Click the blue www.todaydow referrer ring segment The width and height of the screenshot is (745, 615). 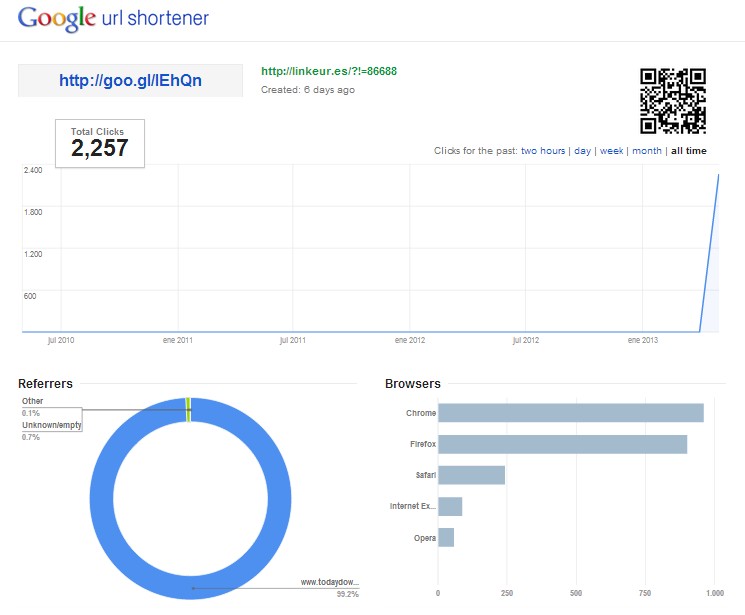point(190,587)
